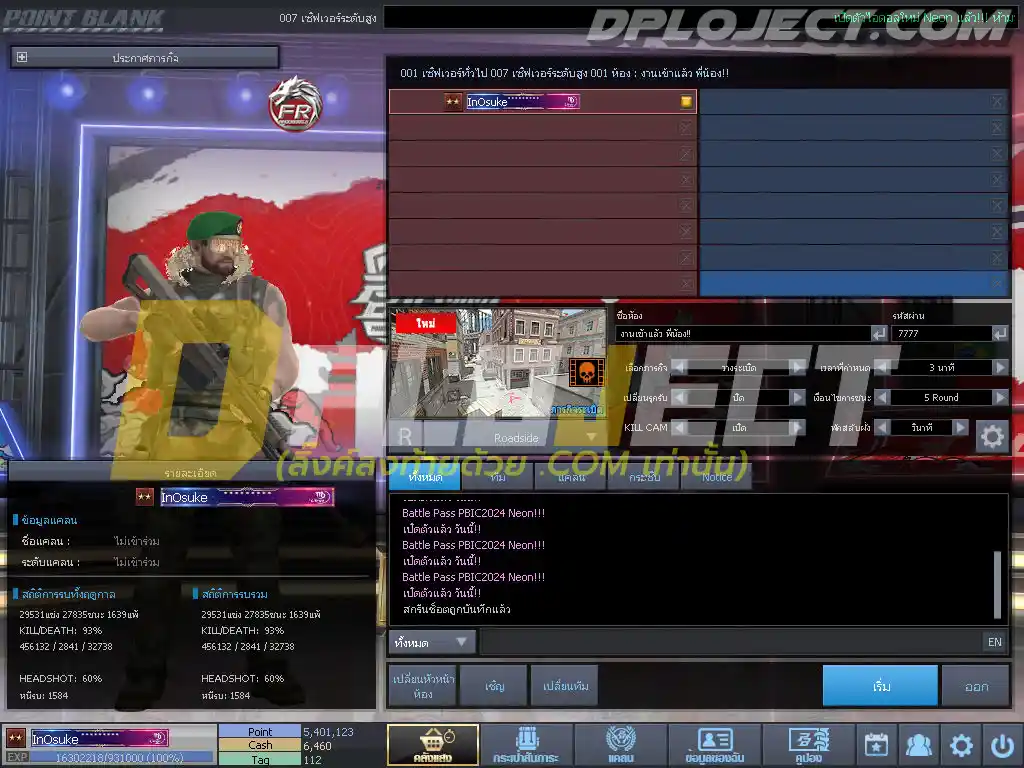Close the first blue team slot
Viewport: 1024px width, 768px height.
click(x=997, y=101)
